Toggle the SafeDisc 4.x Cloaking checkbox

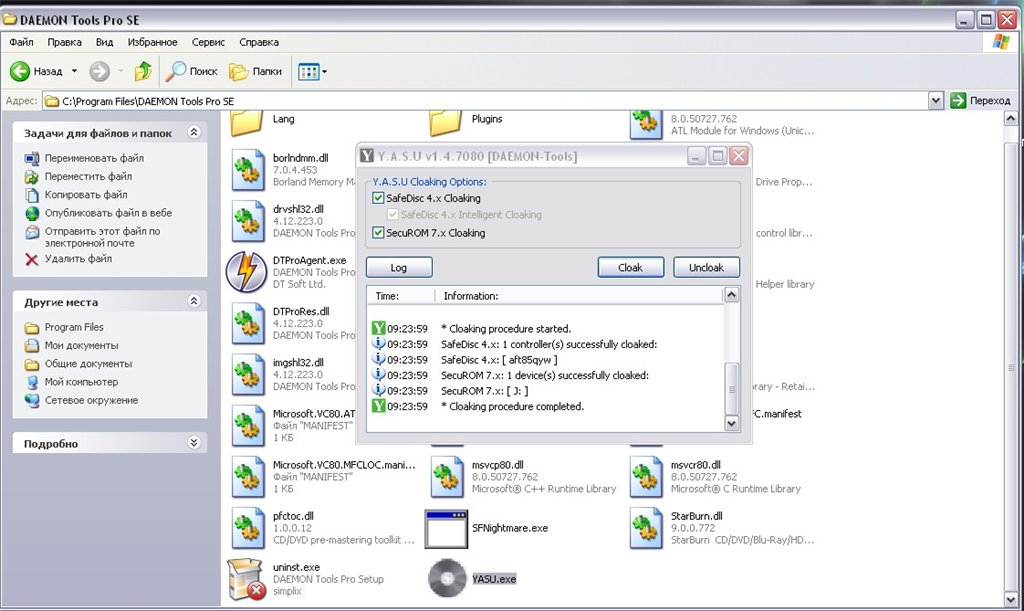[378, 198]
